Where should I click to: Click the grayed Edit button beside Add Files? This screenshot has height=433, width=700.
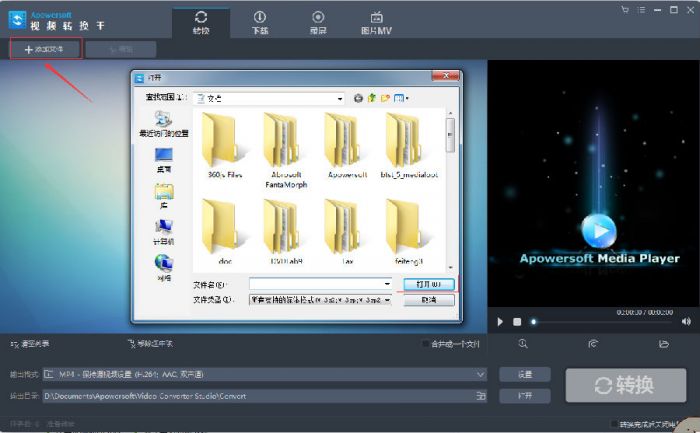click(121, 49)
